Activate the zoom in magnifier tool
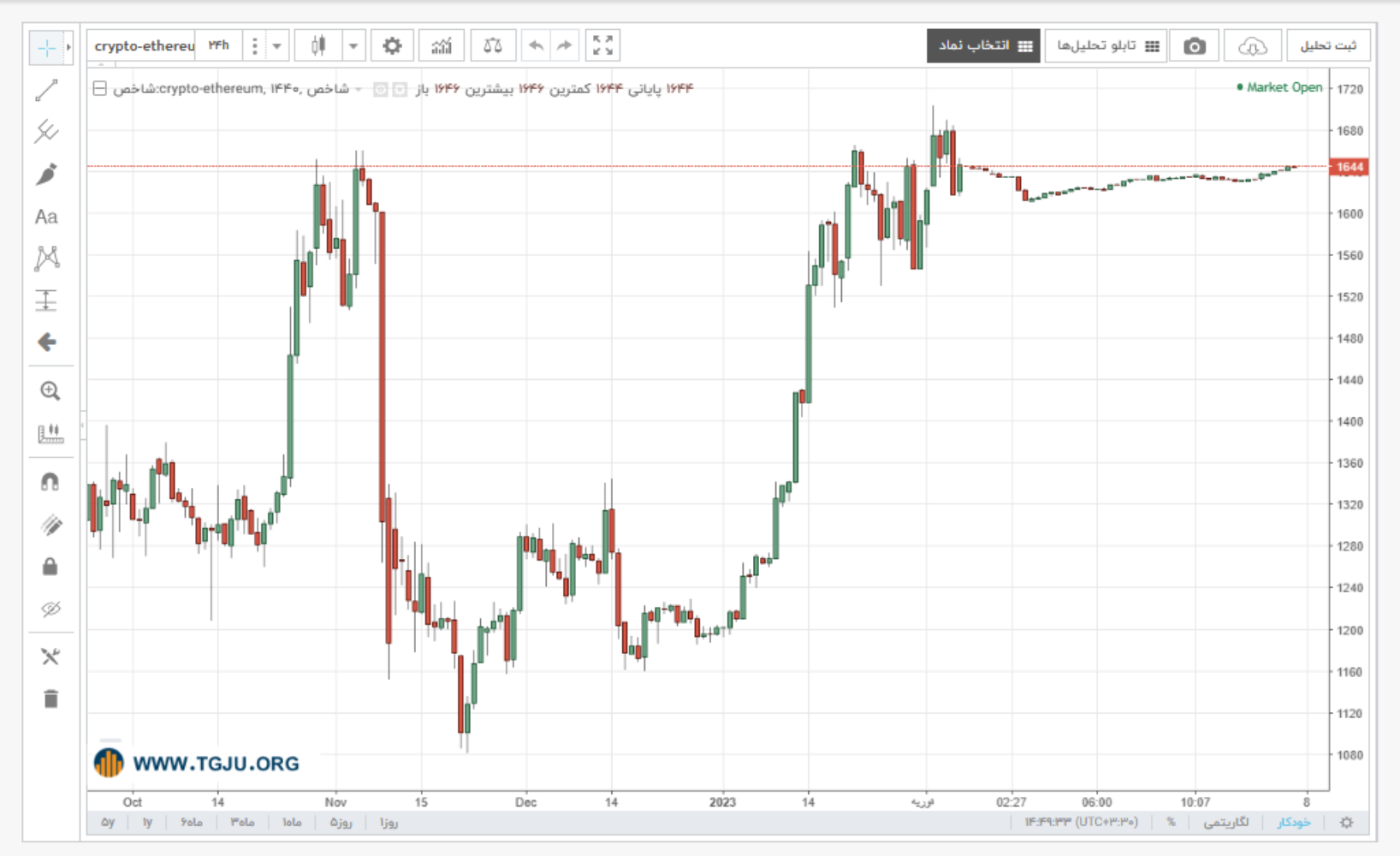The image size is (1400, 856). (x=50, y=391)
